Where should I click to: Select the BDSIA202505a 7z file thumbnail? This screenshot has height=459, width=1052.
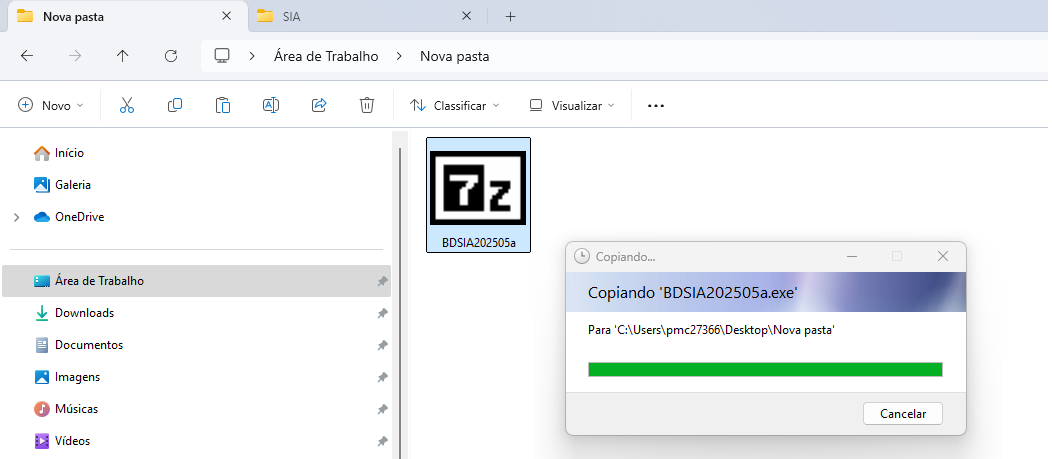[478, 188]
